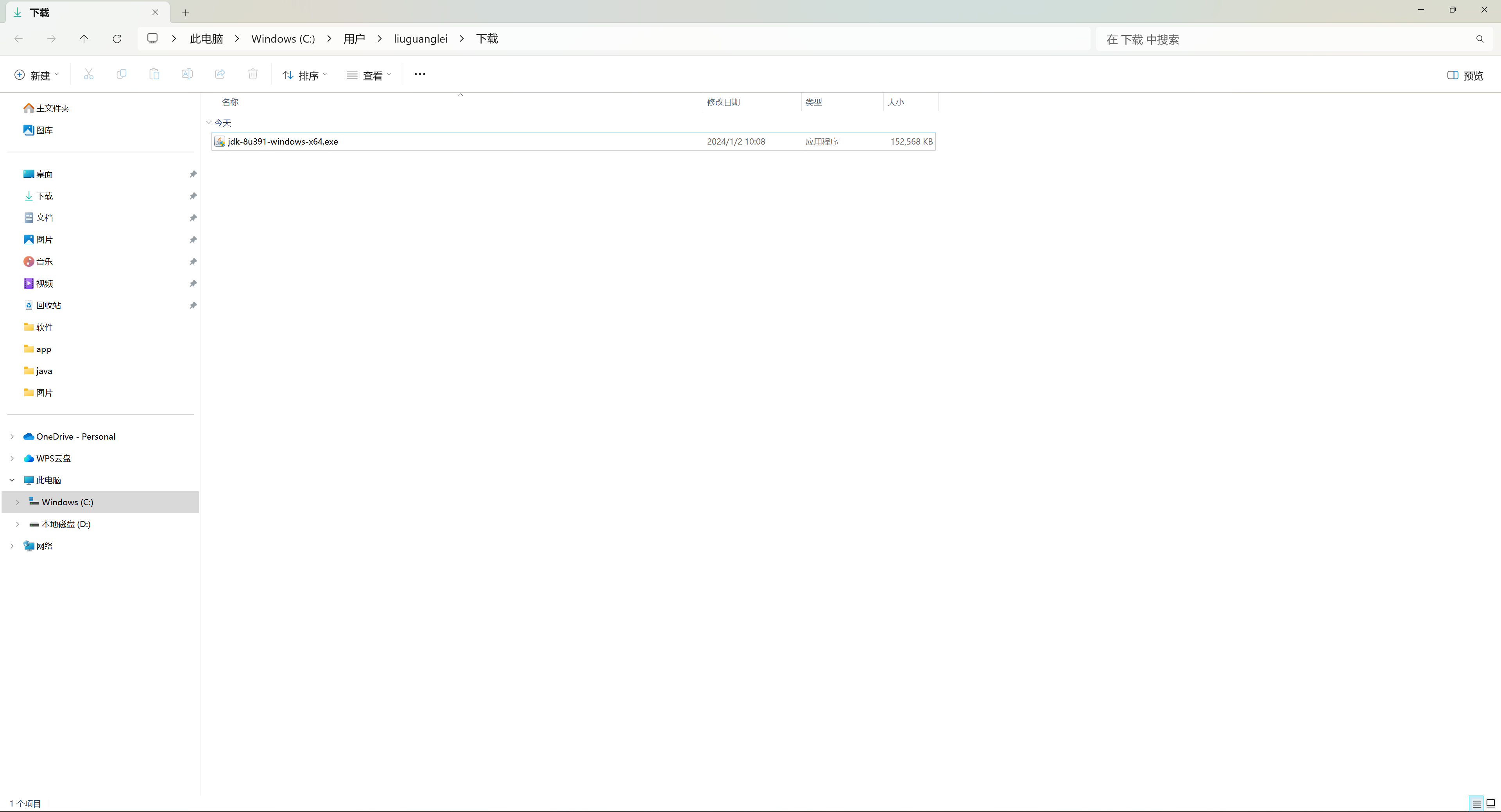Go forward in folder history

point(51,38)
